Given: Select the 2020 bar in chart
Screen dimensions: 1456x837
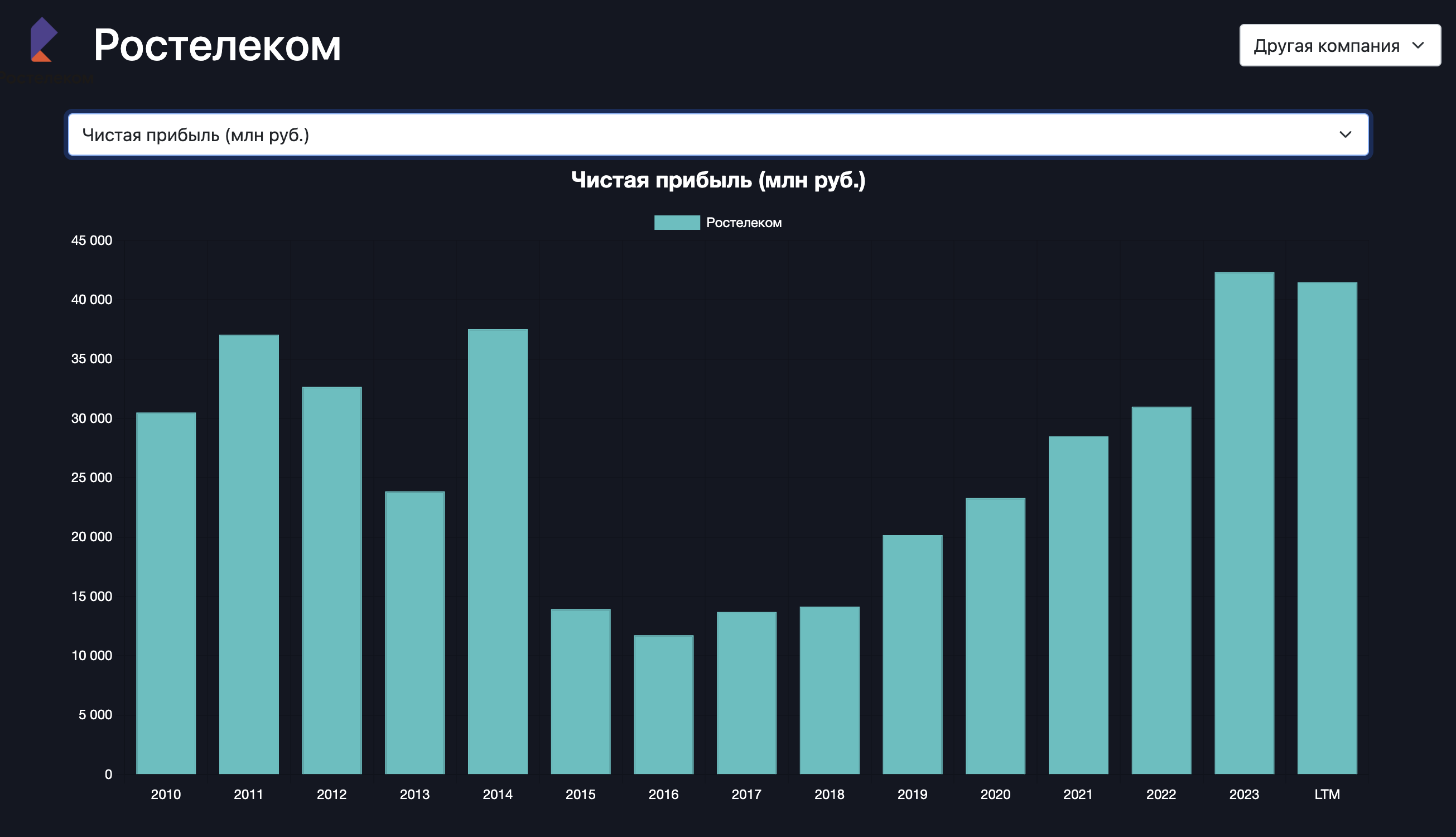Looking at the screenshot, I should coord(995,636).
